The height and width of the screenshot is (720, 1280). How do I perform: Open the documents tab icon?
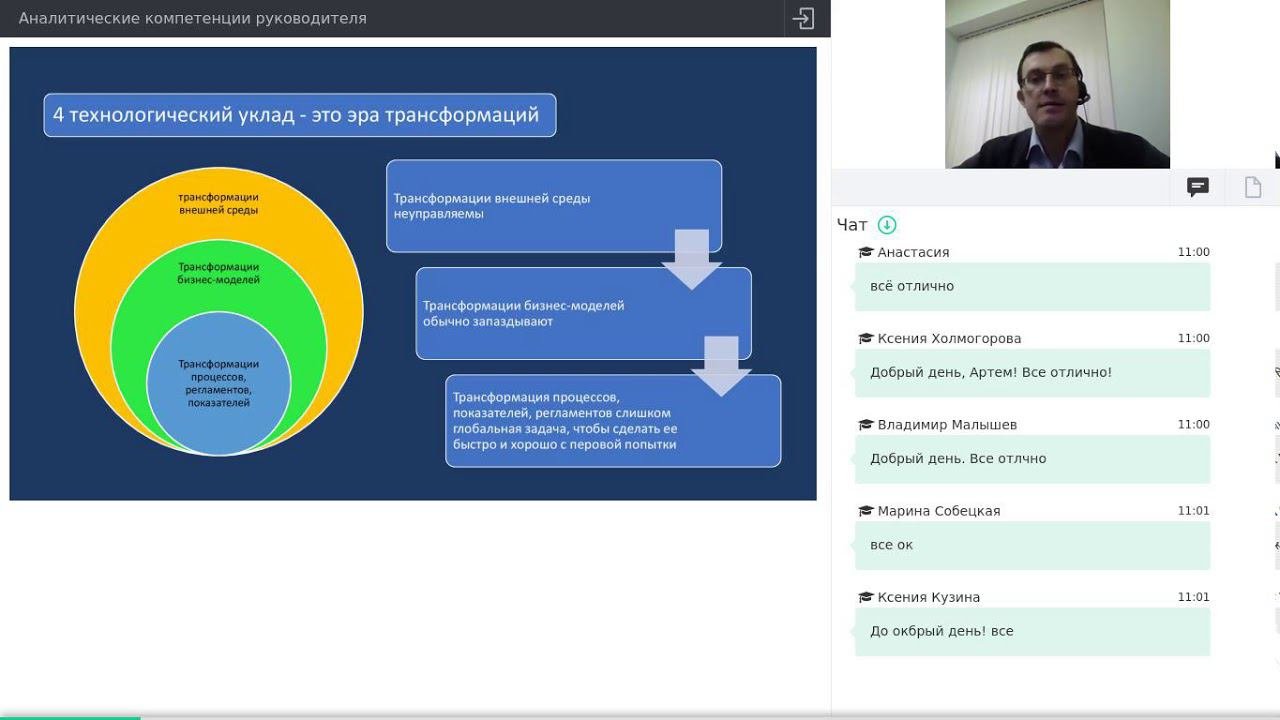(1253, 187)
